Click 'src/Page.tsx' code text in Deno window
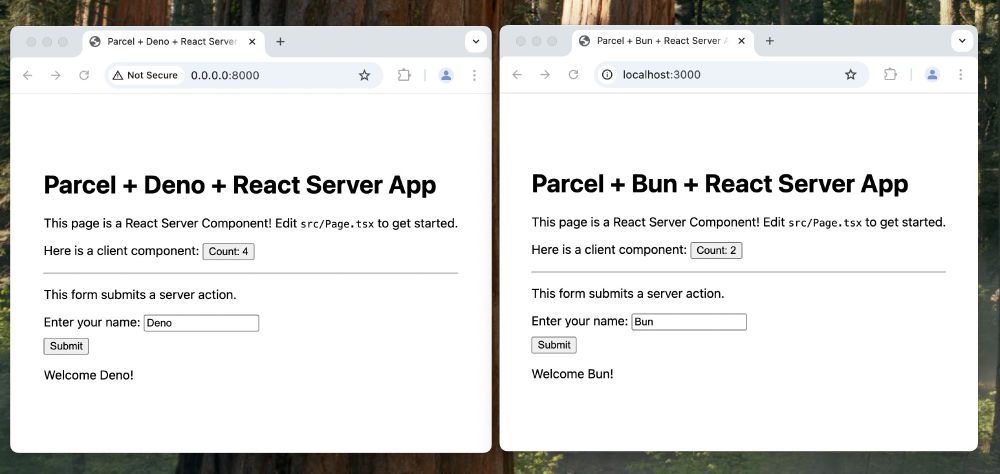 click(x=337, y=225)
